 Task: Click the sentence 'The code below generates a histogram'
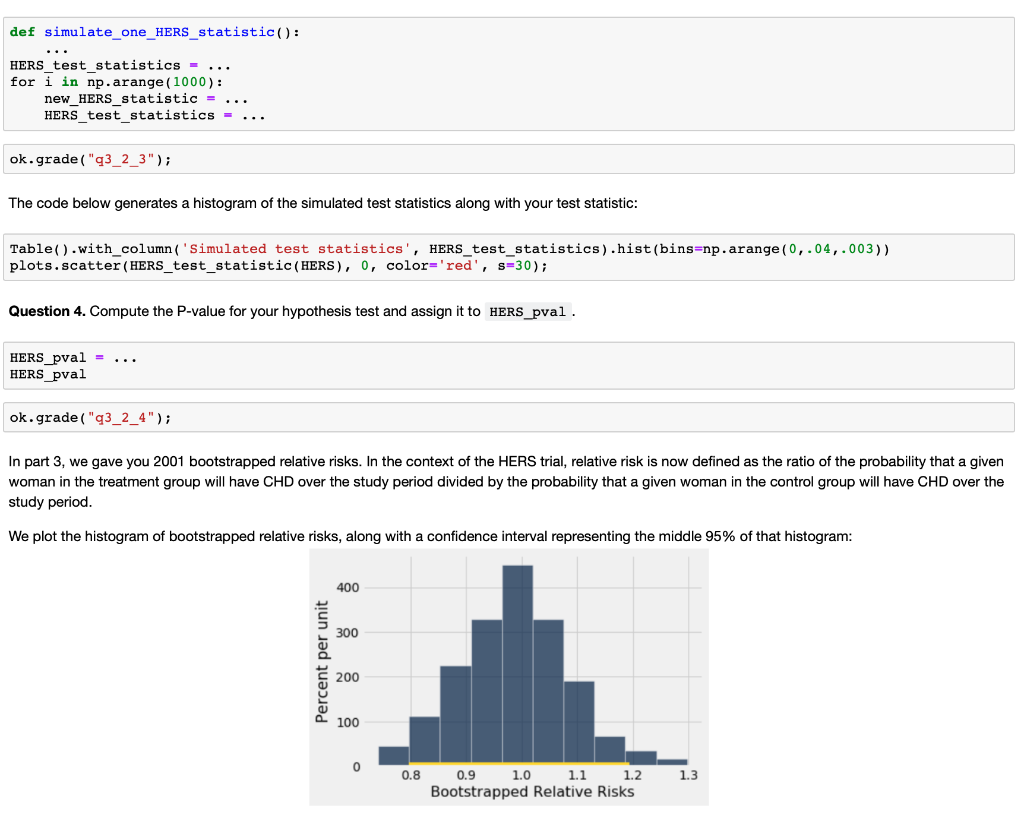[323, 203]
